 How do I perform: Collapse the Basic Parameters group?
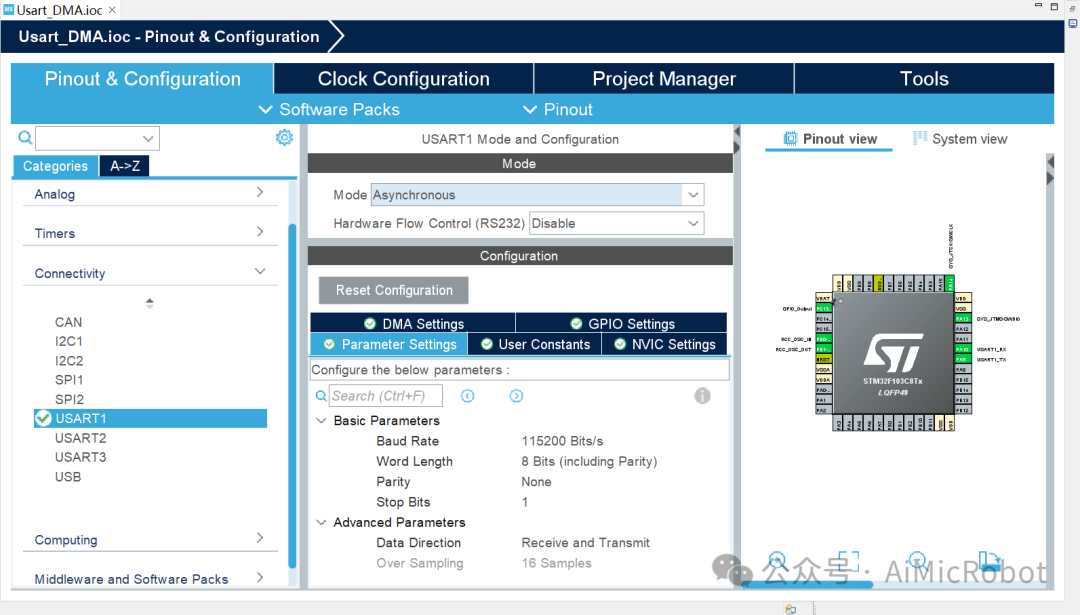[321, 421]
